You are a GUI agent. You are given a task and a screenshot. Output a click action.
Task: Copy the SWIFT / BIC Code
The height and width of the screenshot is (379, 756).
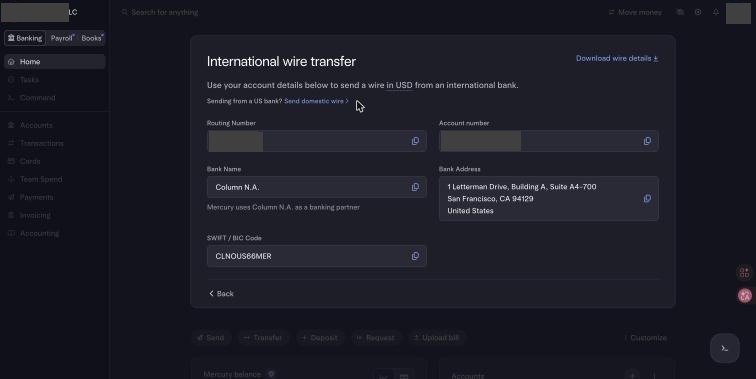(415, 256)
